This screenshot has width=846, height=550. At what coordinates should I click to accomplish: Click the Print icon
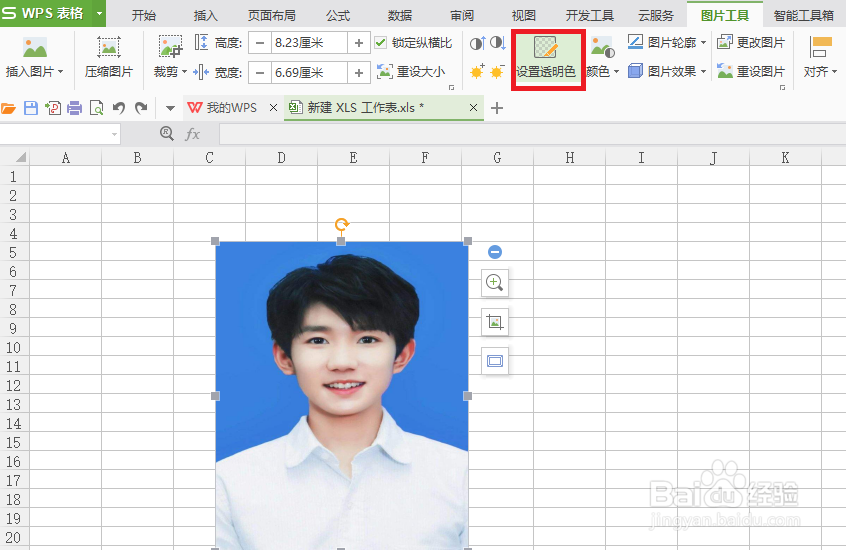pos(74,108)
